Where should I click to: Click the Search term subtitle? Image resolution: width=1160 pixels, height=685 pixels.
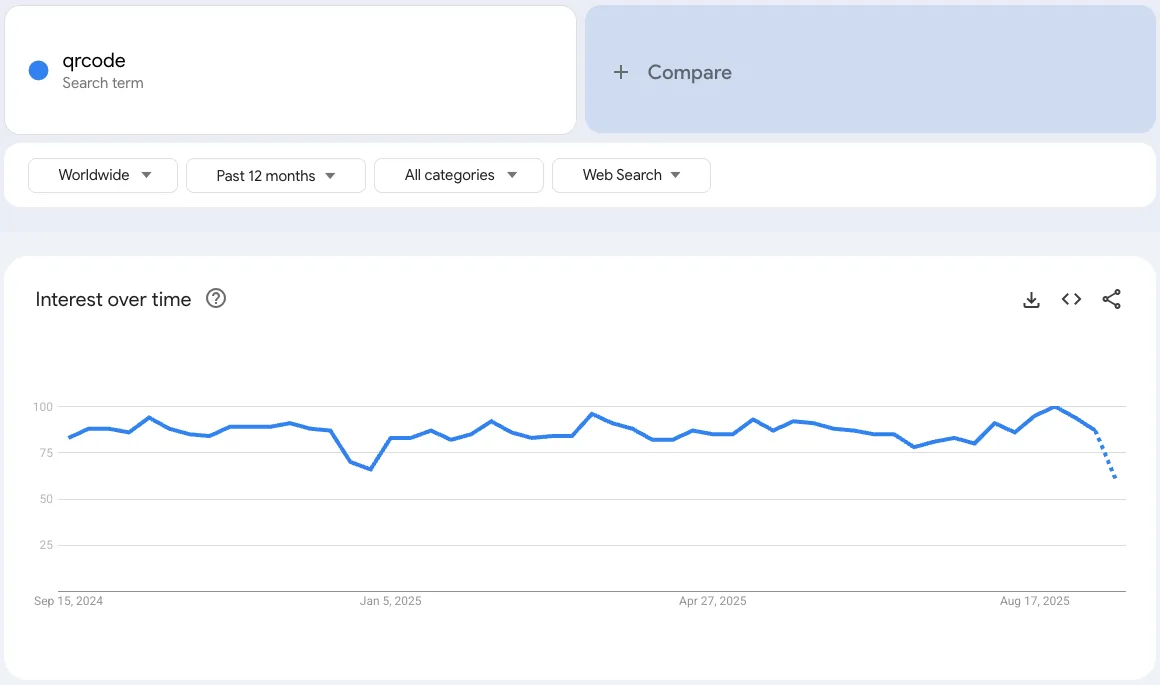(x=103, y=83)
